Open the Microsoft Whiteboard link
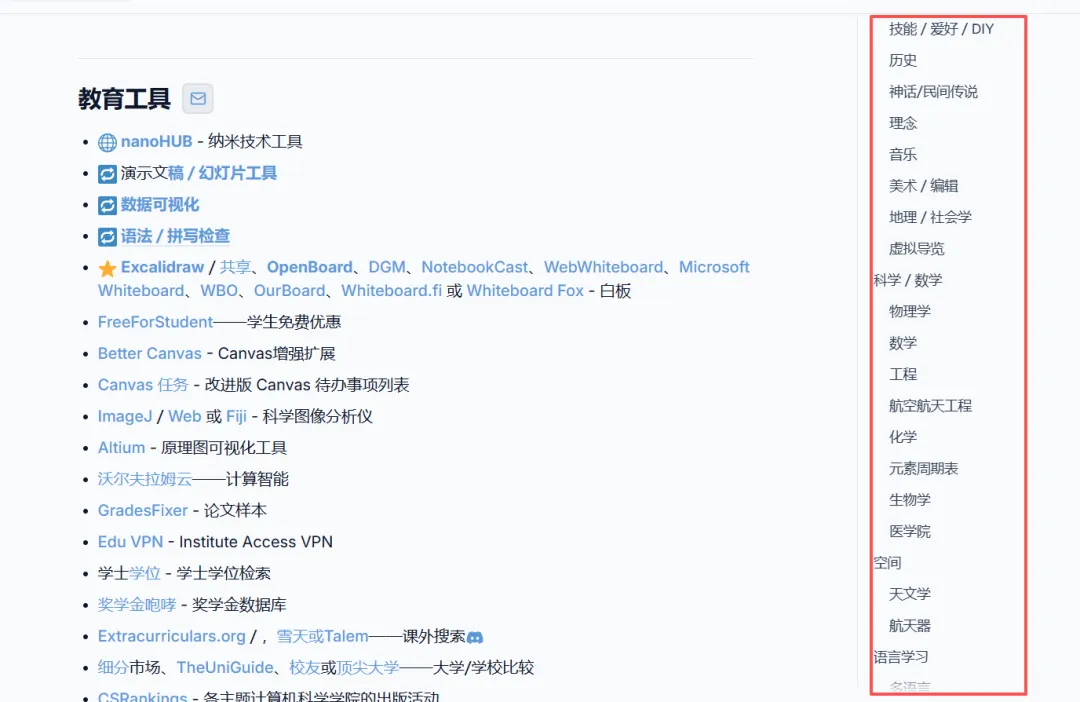Image resolution: width=1080 pixels, height=702 pixels. click(x=714, y=267)
